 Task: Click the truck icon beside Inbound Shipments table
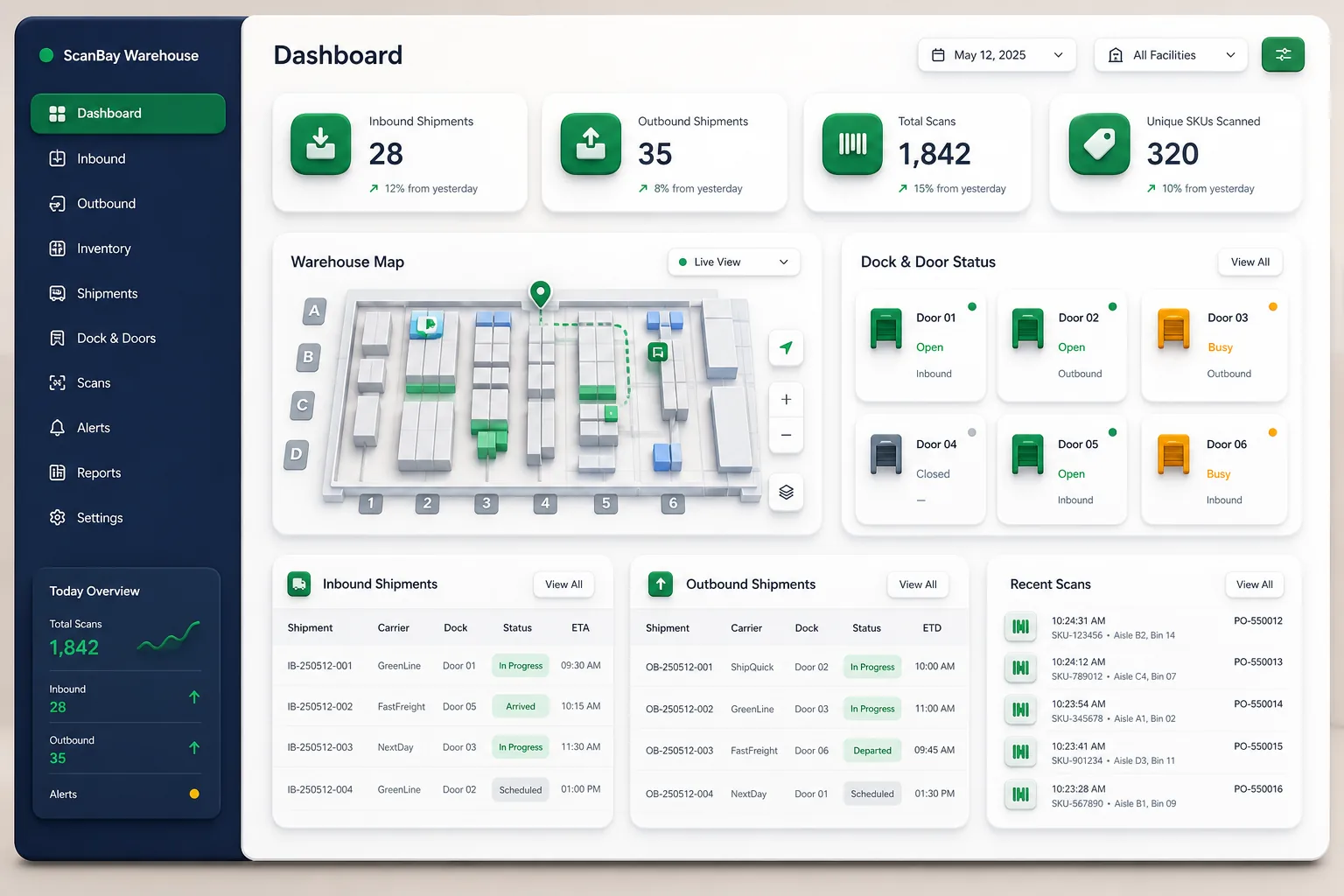pyautogui.click(x=299, y=584)
